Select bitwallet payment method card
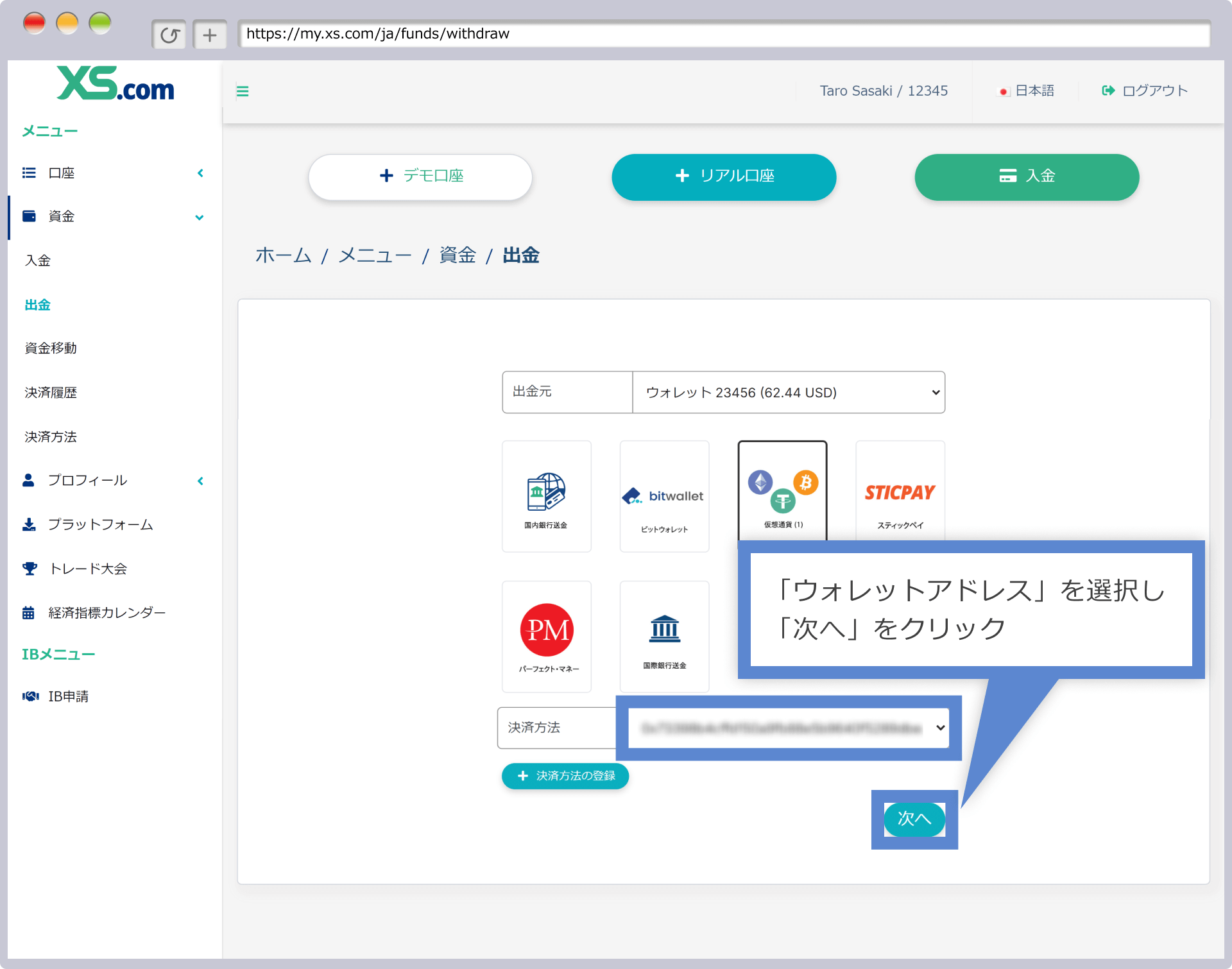The height and width of the screenshot is (969, 1232). 665,496
